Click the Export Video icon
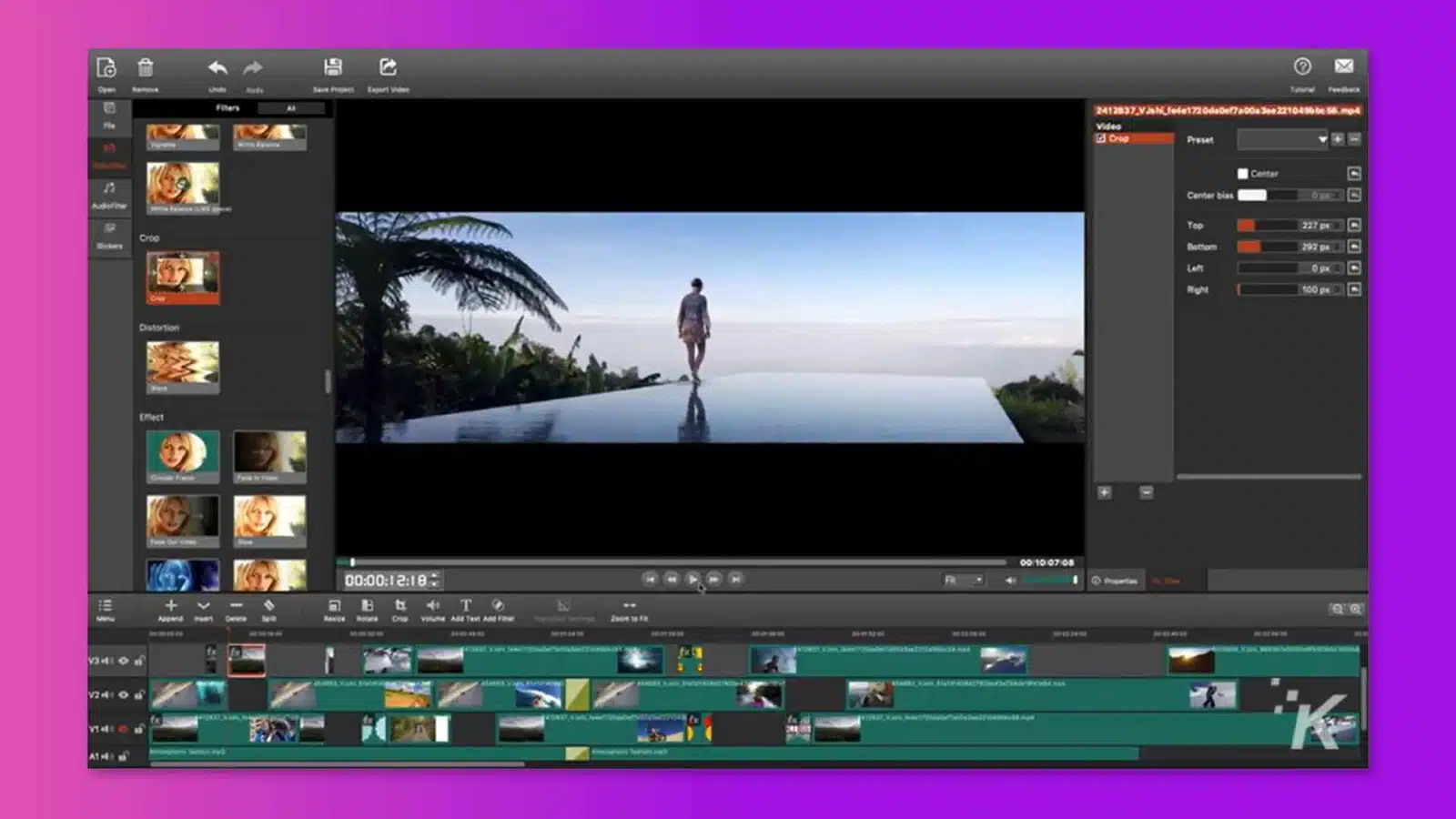Image resolution: width=1456 pixels, height=819 pixels. 389,66
